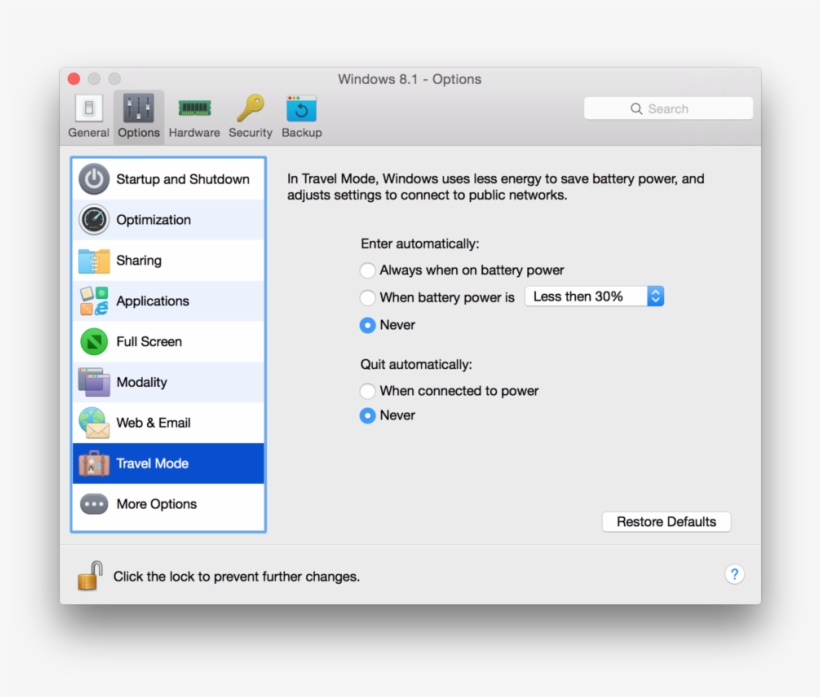Open Web & Email settings
The height and width of the screenshot is (697, 820).
point(168,422)
